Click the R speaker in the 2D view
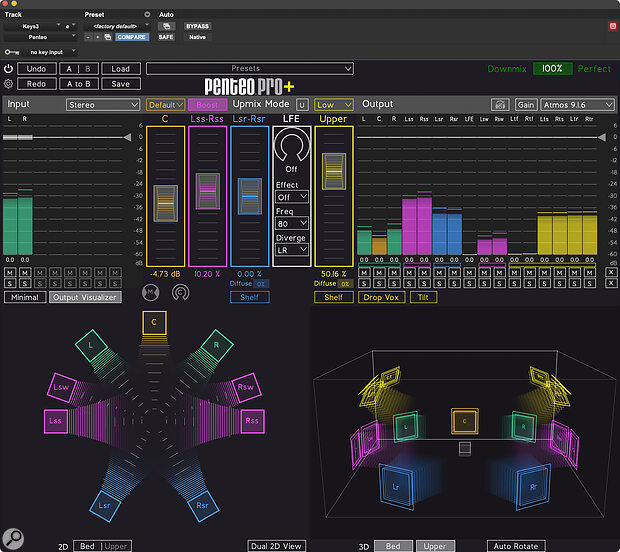The height and width of the screenshot is (552, 620). (217, 345)
